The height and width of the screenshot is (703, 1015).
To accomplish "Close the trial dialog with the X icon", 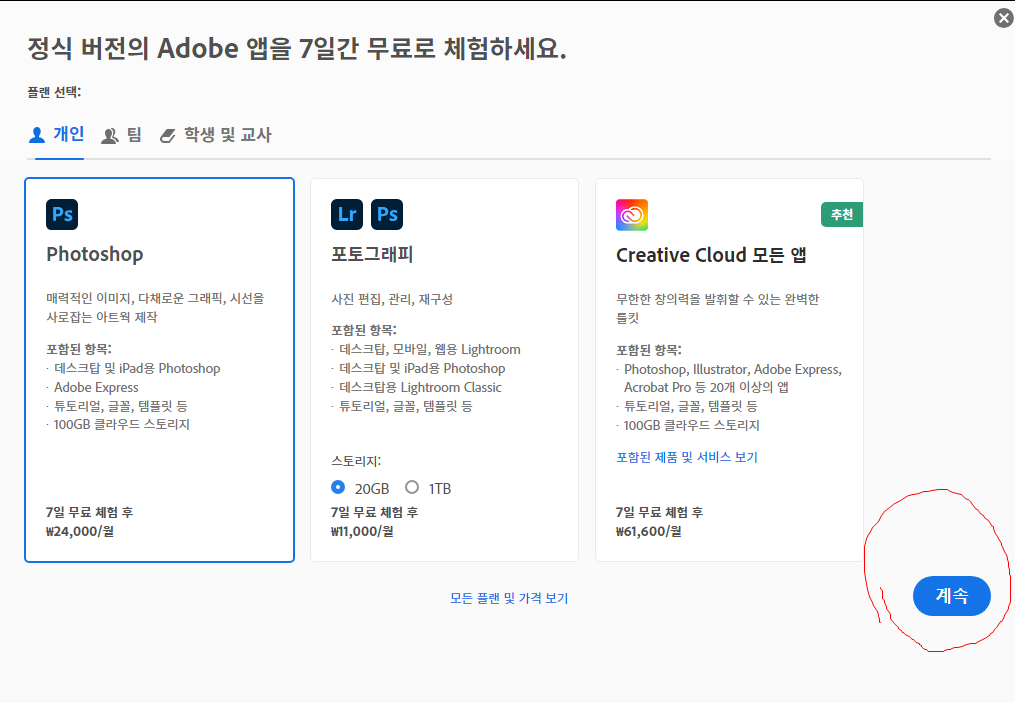I will (x=1004, y=18).
